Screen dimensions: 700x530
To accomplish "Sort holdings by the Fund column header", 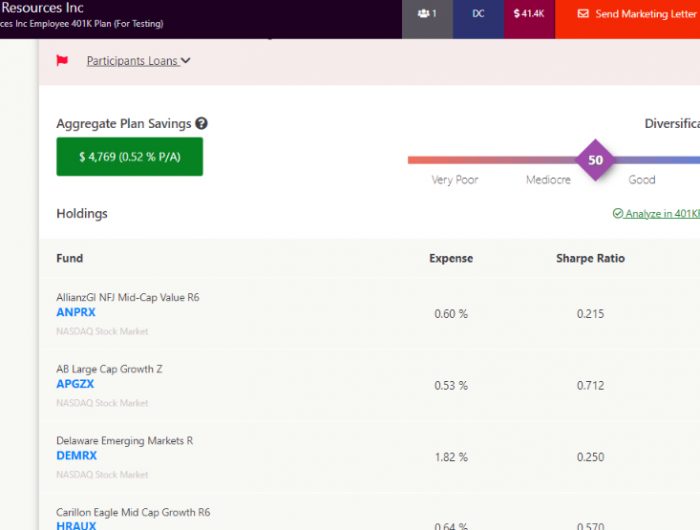I will click(x=70, y=258).
